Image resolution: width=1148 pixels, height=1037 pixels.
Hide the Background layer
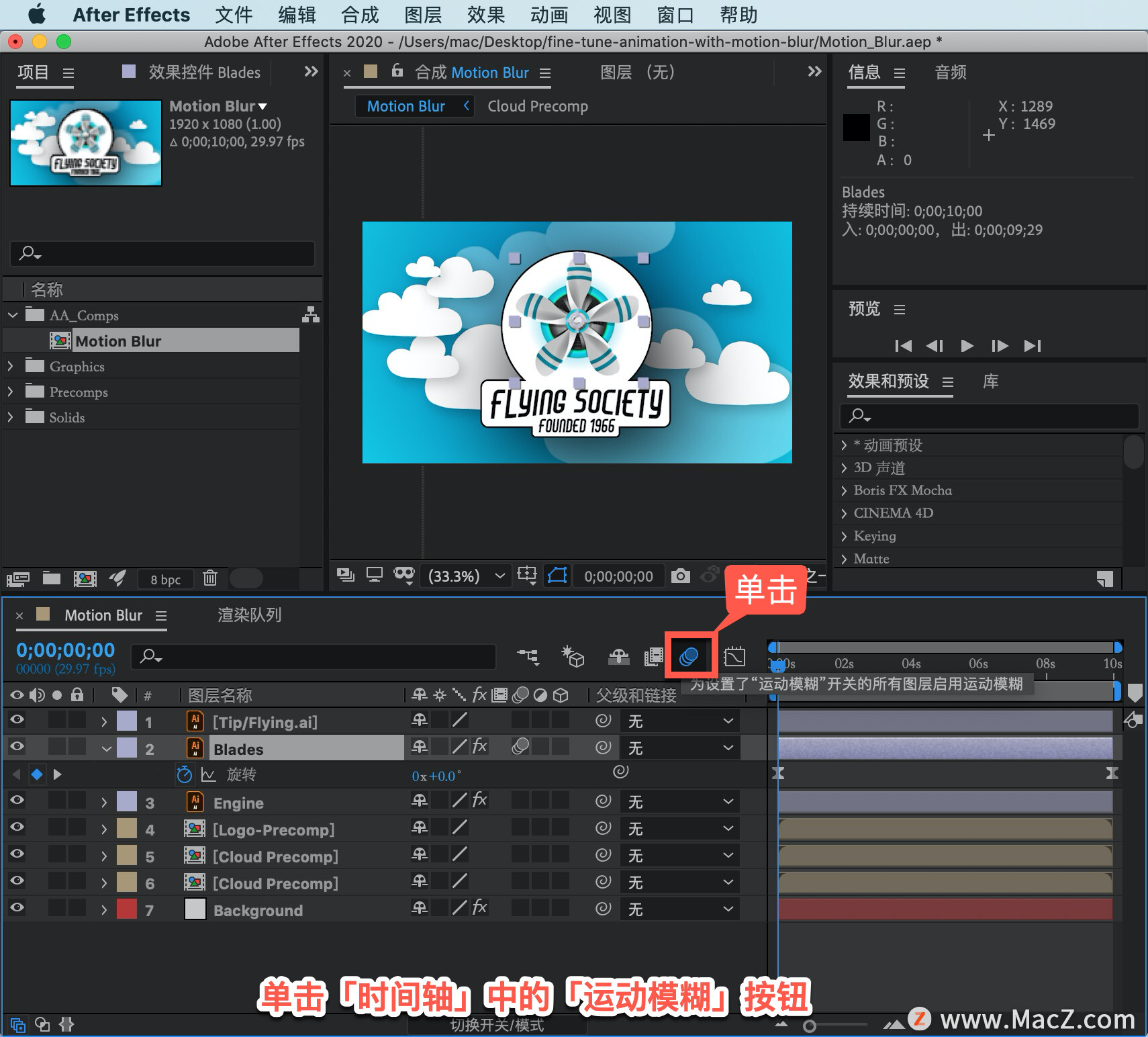pos(17,908)
